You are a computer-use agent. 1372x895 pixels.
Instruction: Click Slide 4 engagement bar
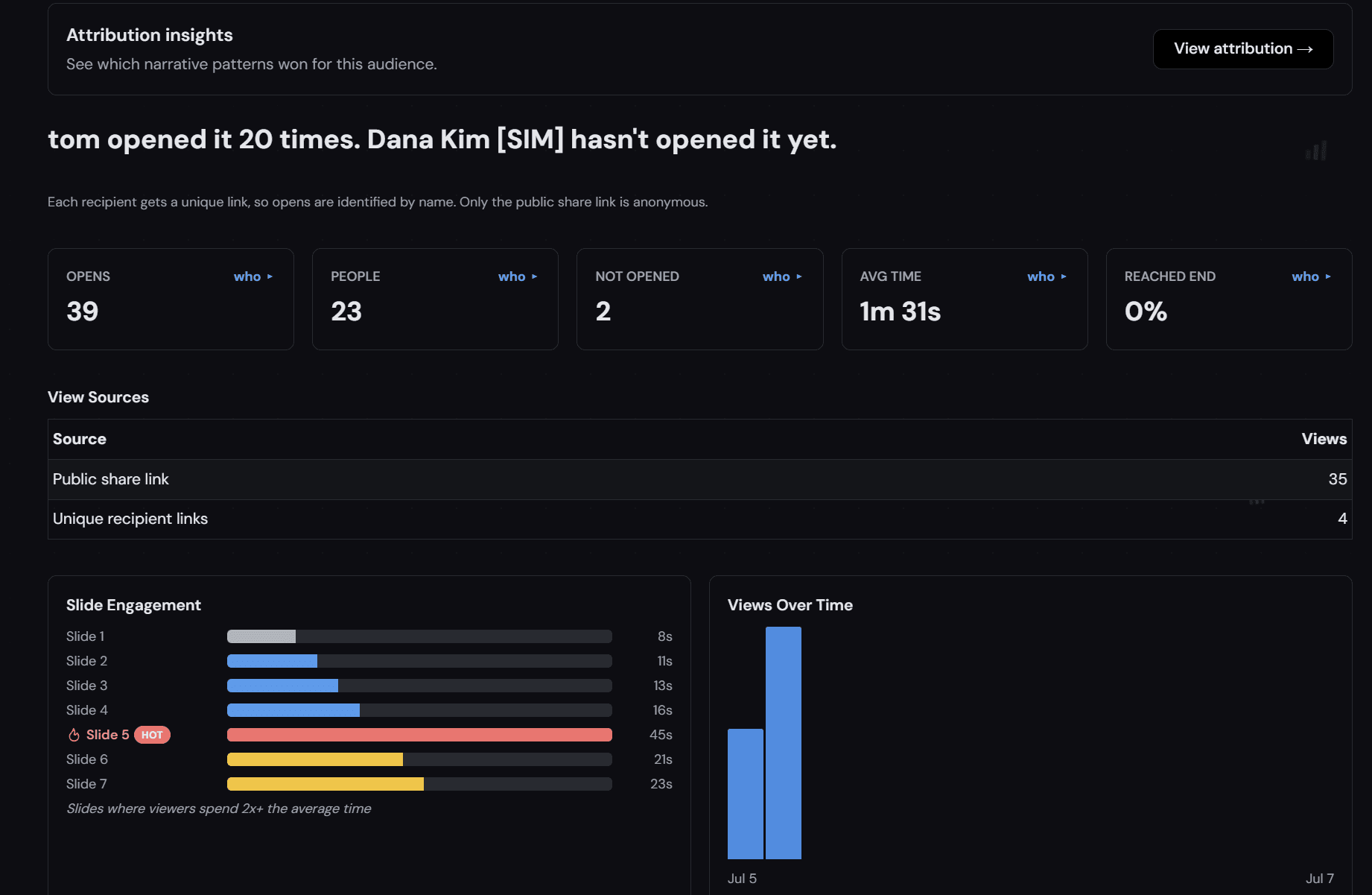(419, 710)
